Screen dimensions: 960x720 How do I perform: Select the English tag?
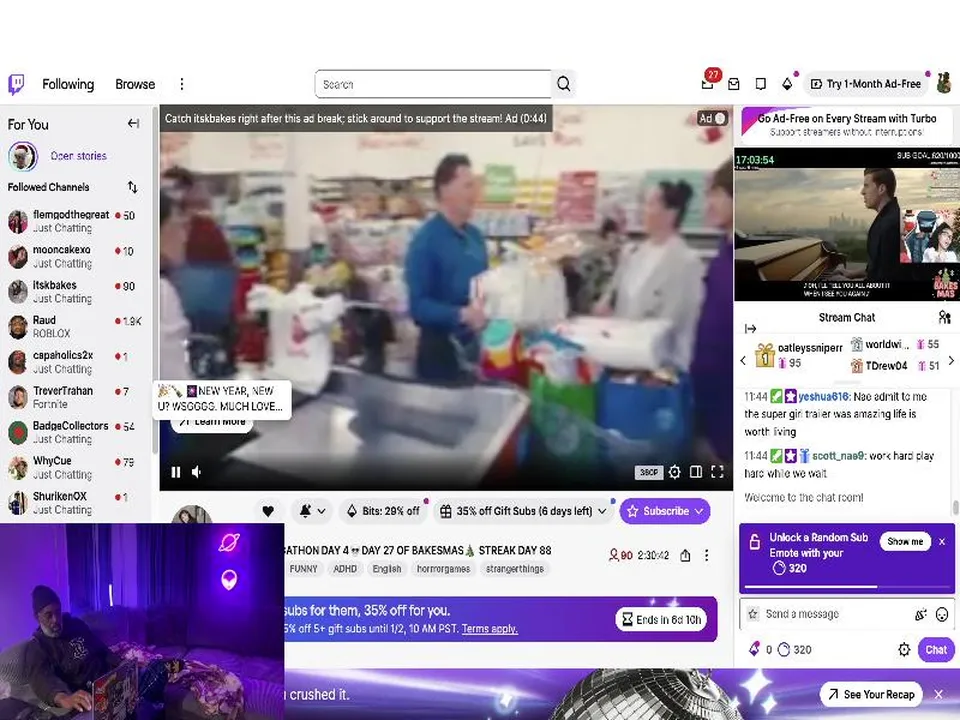click(x=387, y=569)
